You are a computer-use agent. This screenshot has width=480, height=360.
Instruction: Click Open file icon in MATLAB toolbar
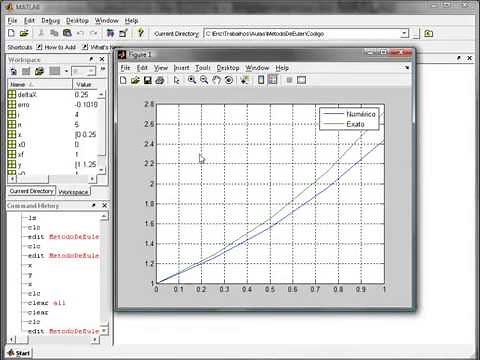[24, 33]
